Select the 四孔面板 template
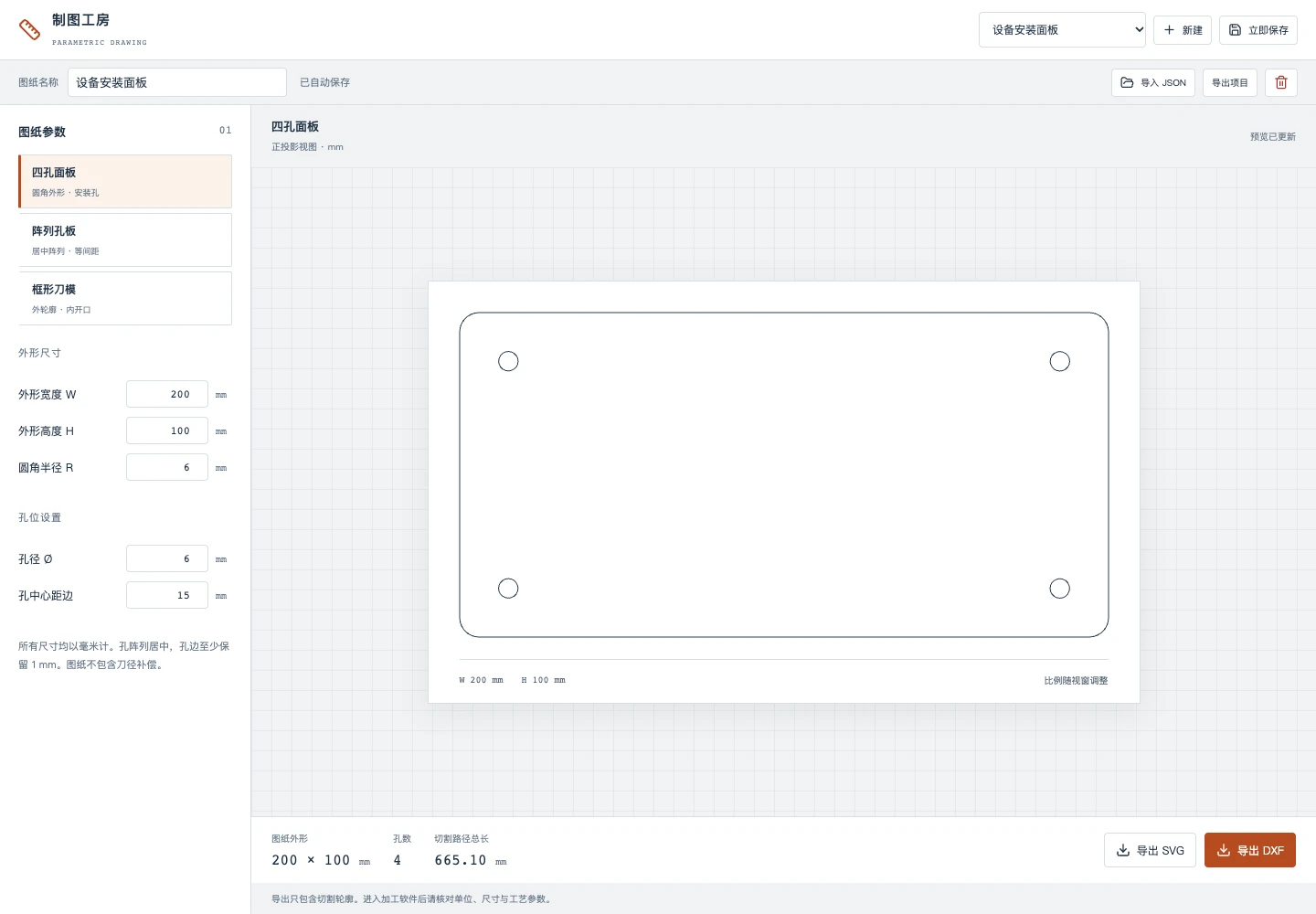 point(125,181)
